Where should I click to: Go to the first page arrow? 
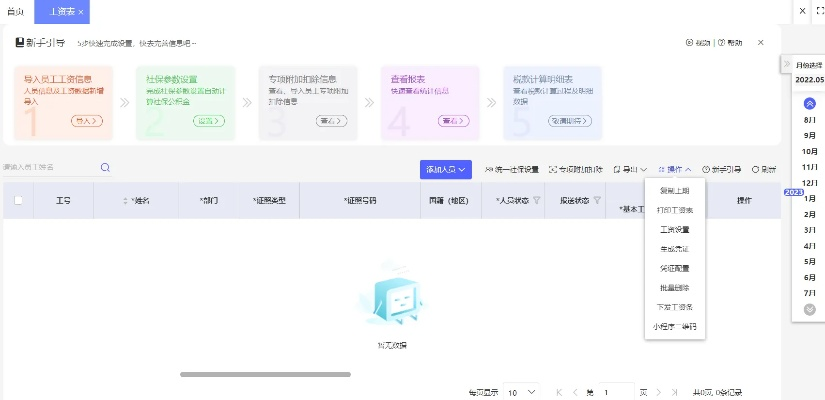coord(559,393)
